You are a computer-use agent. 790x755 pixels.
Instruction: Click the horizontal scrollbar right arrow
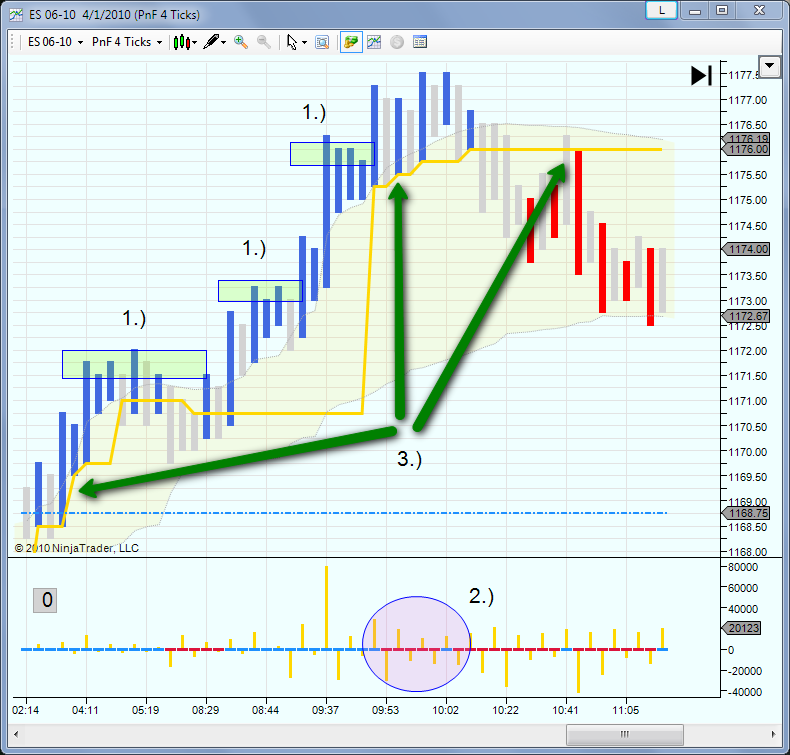click(x=774, y=734)
